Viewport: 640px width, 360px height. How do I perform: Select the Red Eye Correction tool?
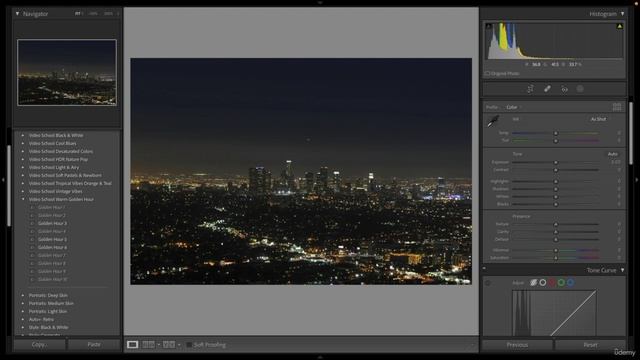pyautogui.click(x=564, y=89)
